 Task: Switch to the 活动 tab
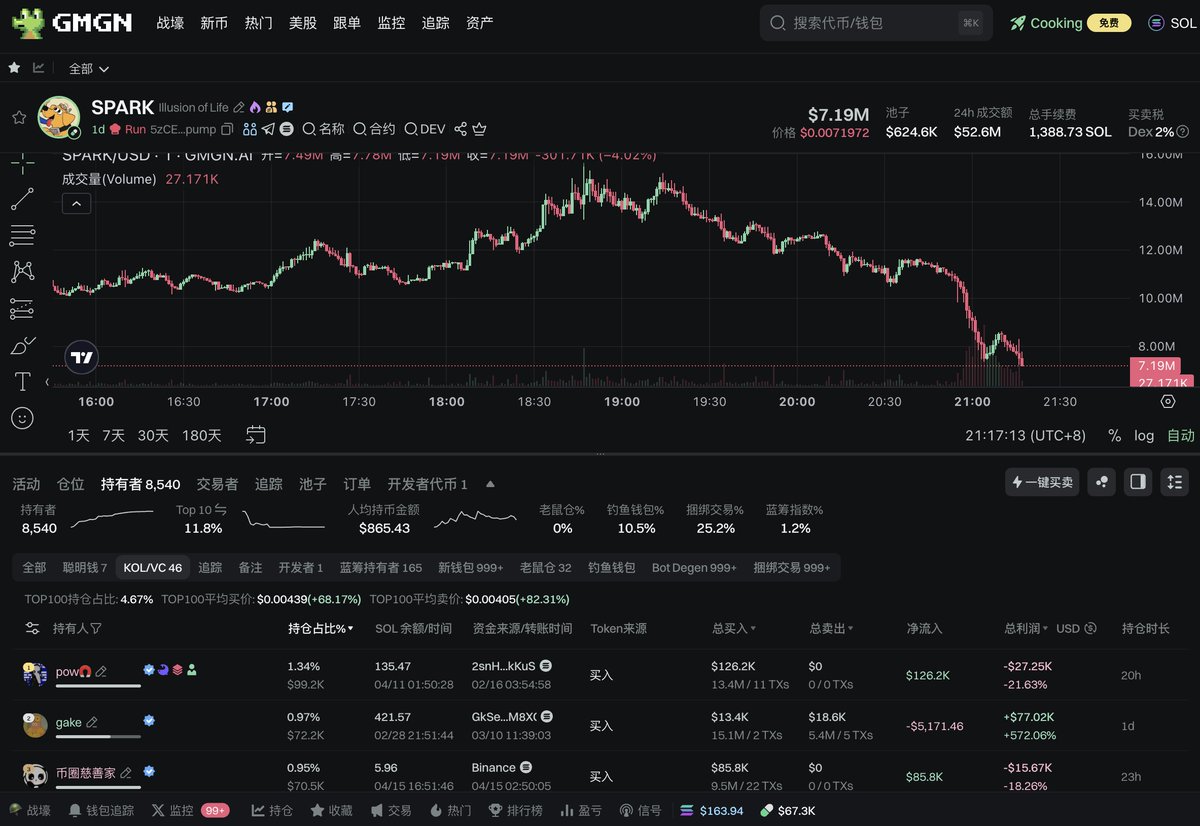point(26,484)
